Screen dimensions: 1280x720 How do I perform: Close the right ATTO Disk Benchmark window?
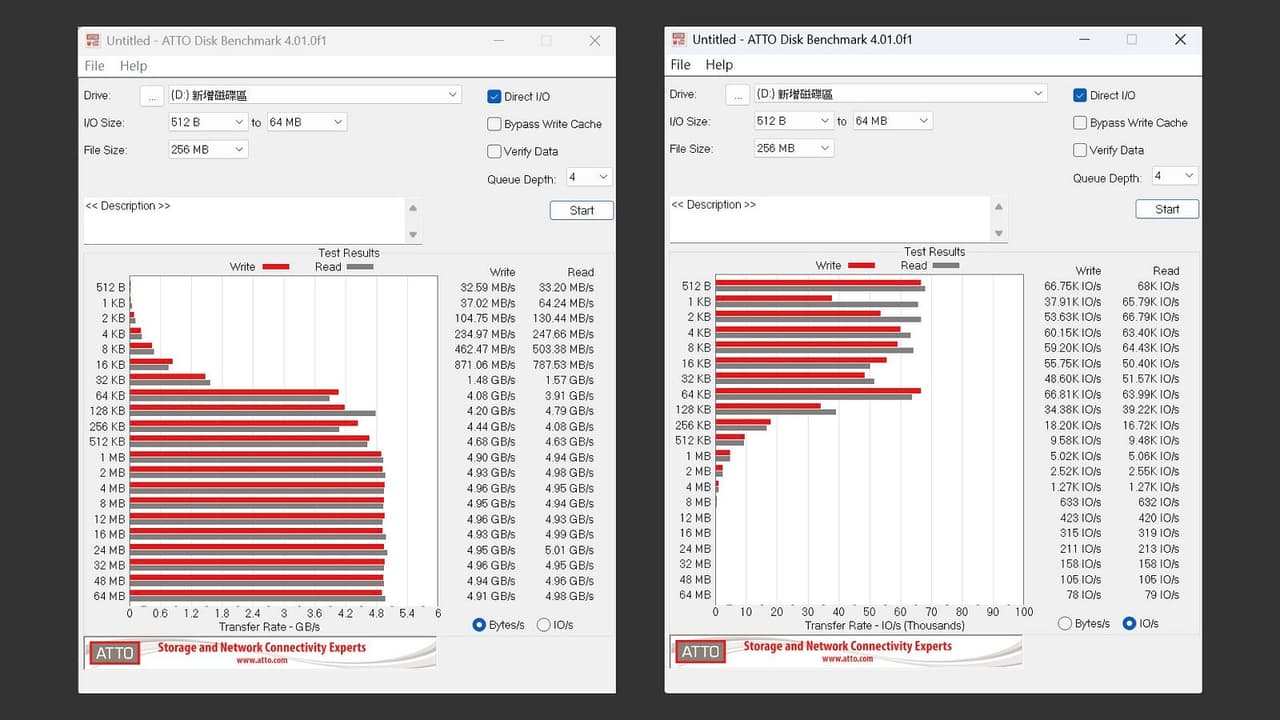[x=1180, y=40]
